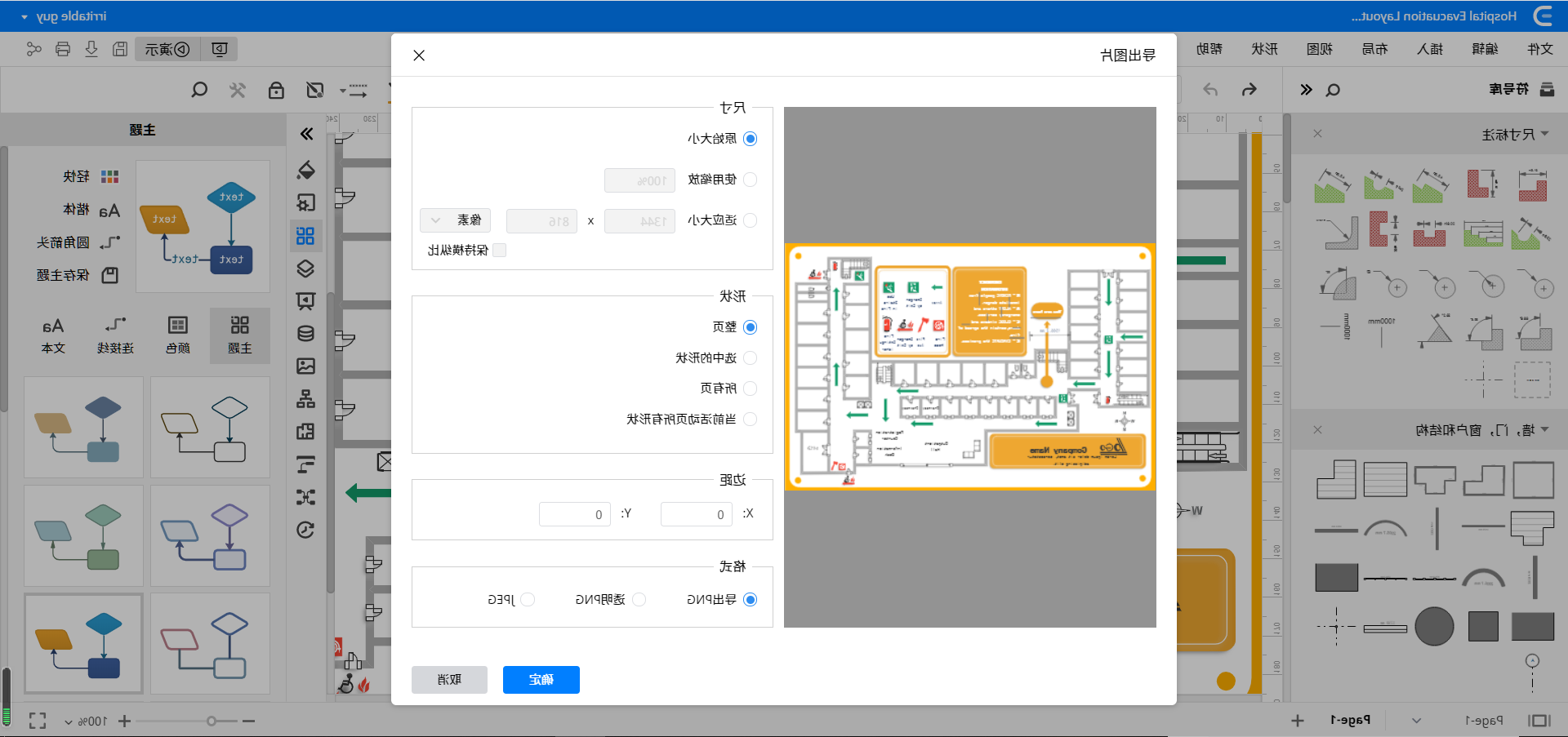Add a new page with plus icon
Viewport: 1568px width, 737px height.
1298,721
